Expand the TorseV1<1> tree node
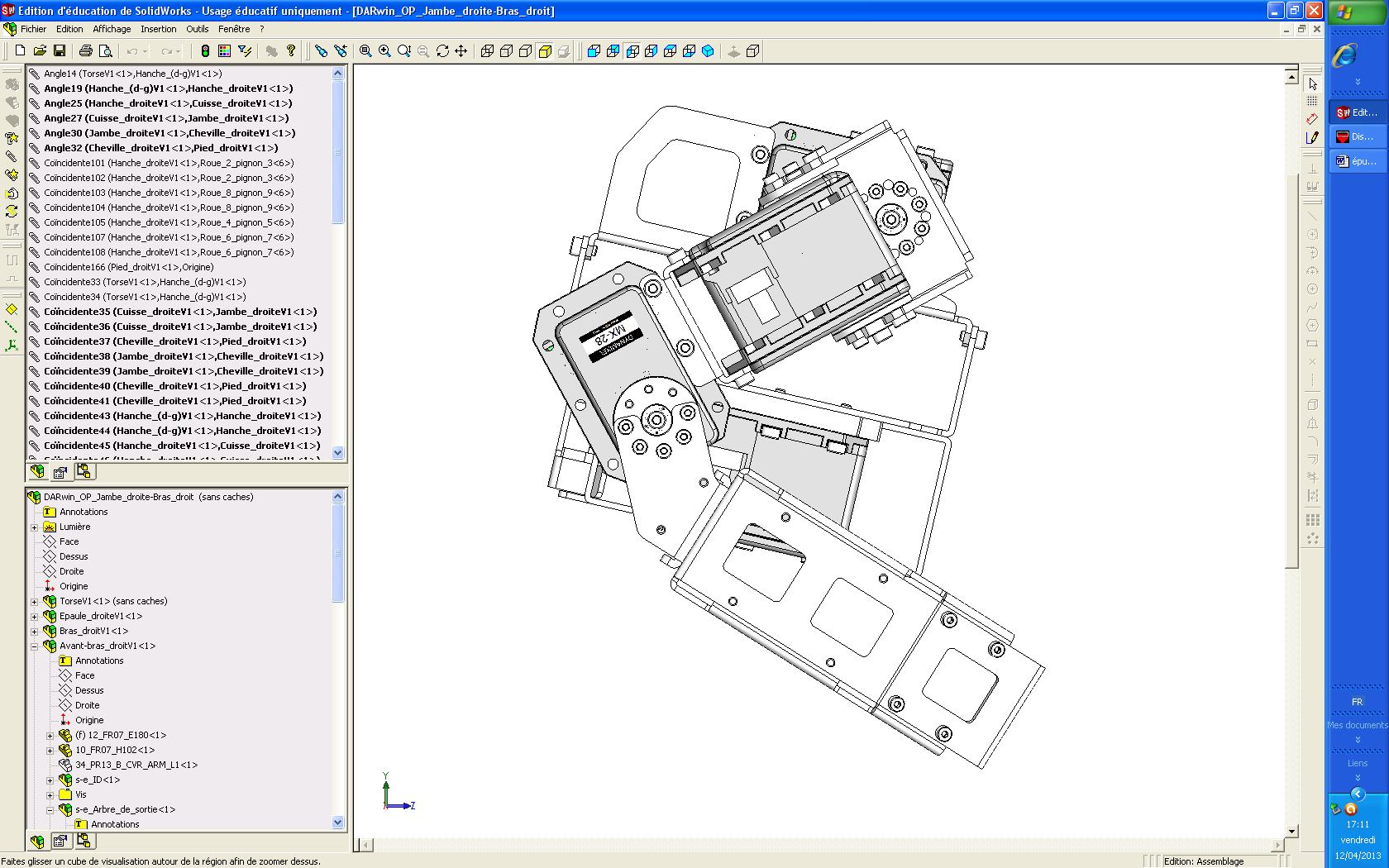 (35, 602)
